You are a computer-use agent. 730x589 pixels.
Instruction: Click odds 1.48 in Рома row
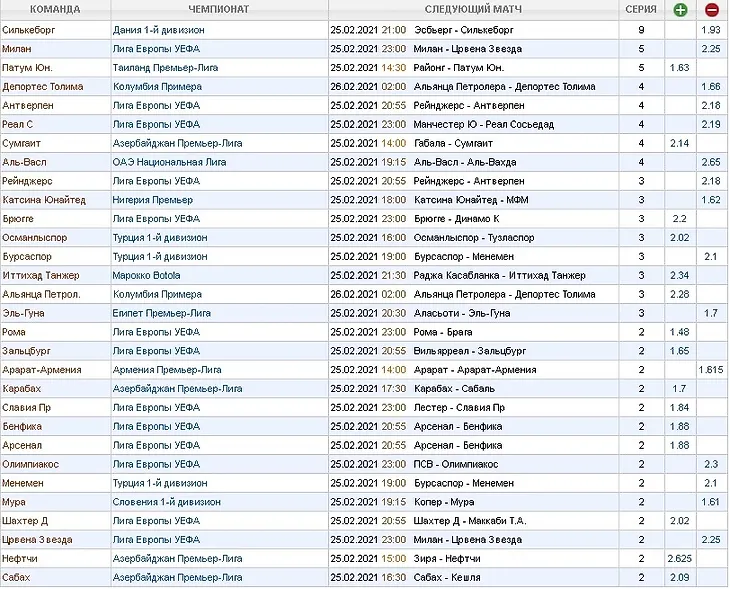pyautogui.click(x=679, y=332)
